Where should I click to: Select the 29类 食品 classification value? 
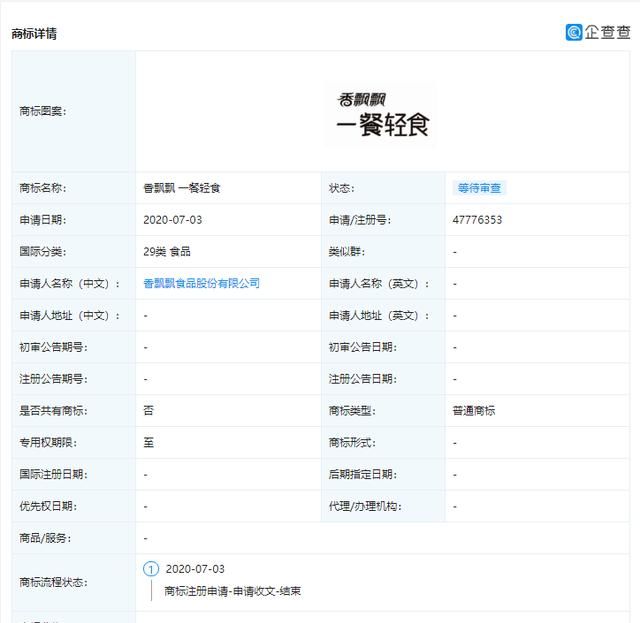(x=167, y=251)
